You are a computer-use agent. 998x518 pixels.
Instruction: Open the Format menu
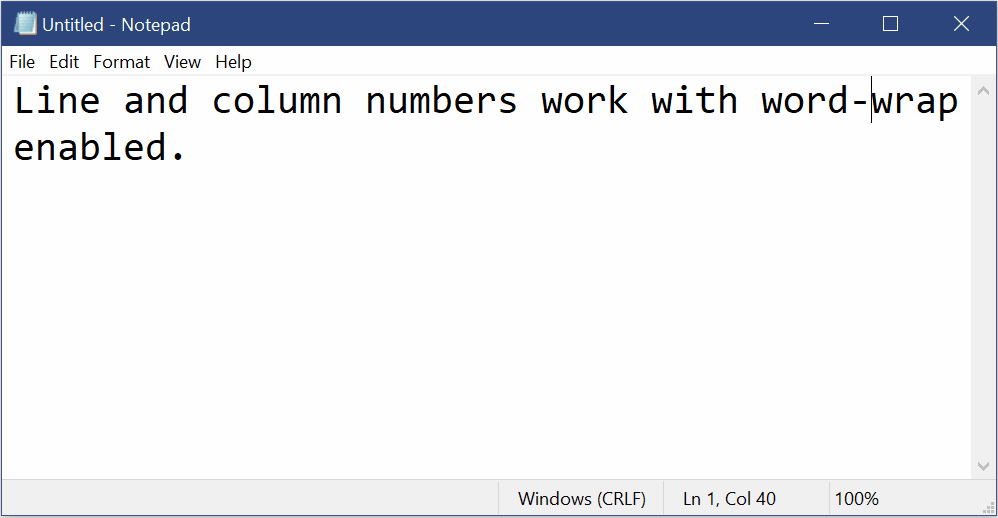121,62
